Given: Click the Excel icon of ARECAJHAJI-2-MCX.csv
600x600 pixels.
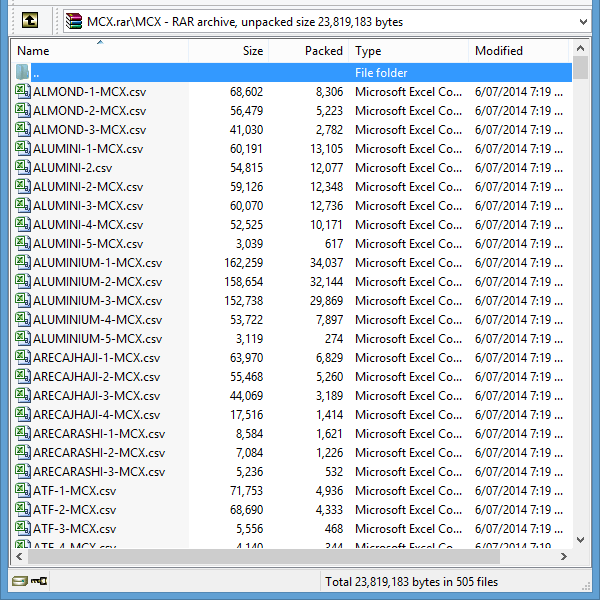Looking at the screenshot, I should point(23,376).
